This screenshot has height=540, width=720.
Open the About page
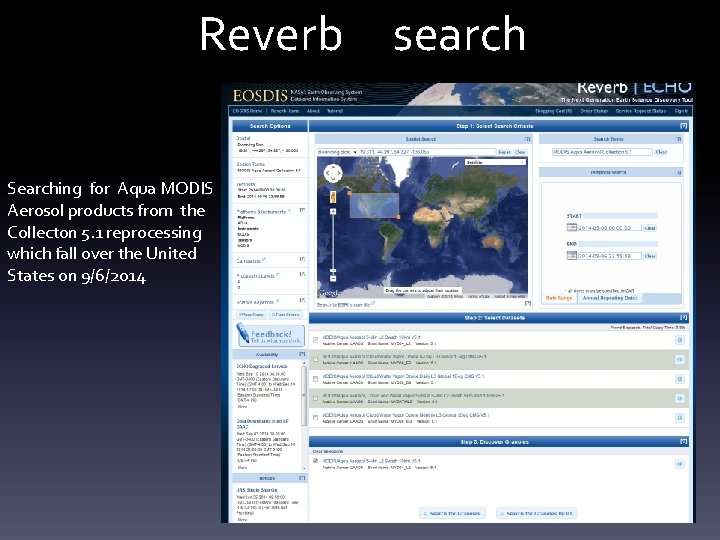(313, 111)
